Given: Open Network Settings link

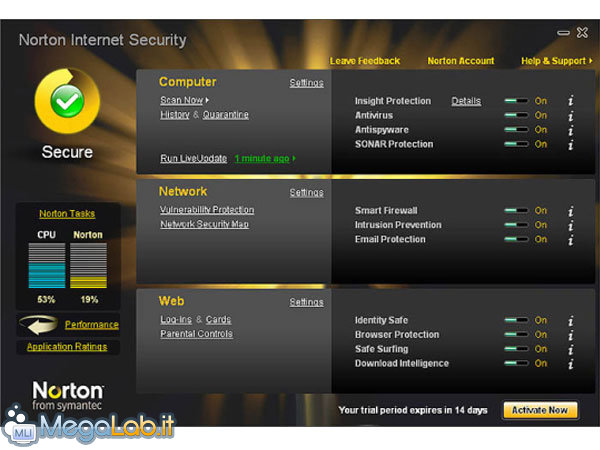Looking at the screenshot, I should click(x=307, y=192).
